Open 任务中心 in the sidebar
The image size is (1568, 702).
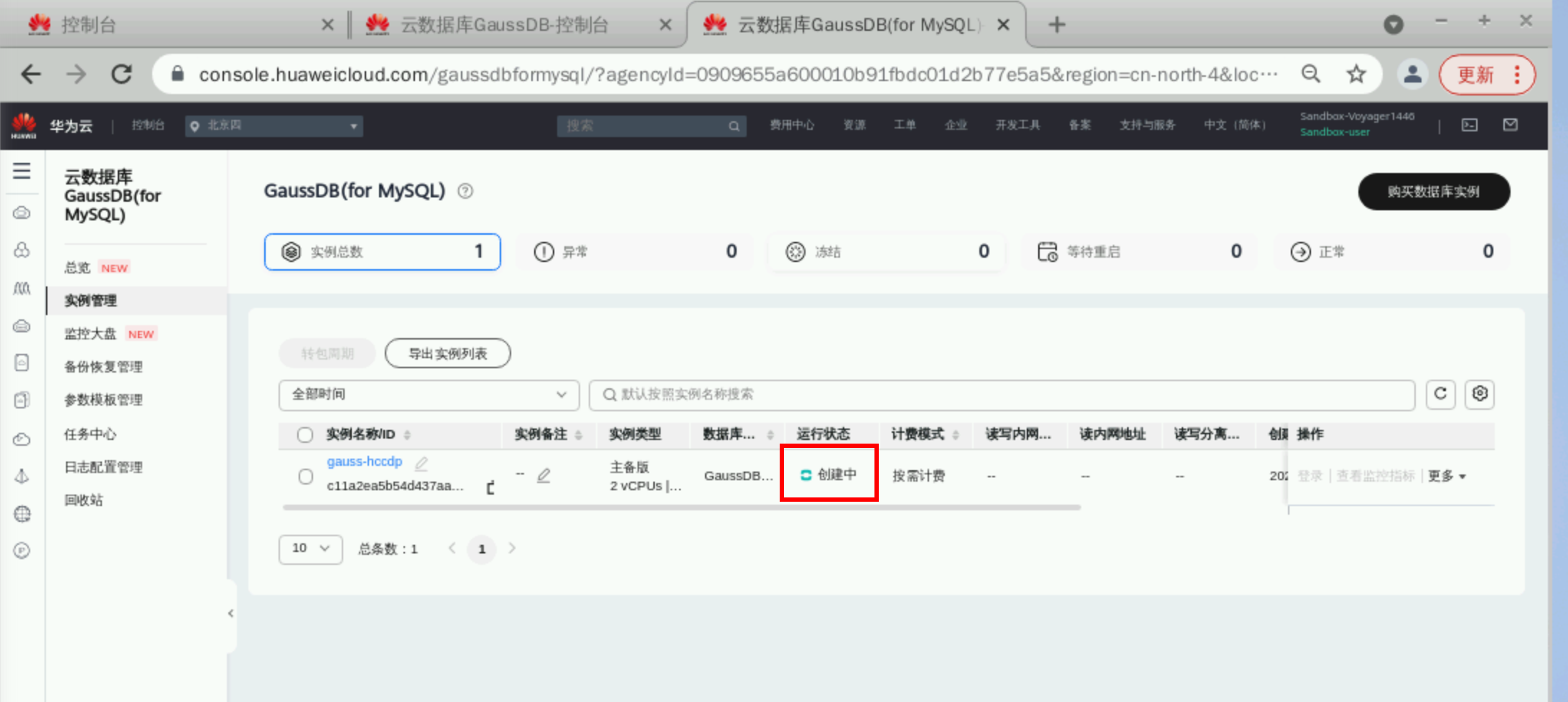point(90,434)
